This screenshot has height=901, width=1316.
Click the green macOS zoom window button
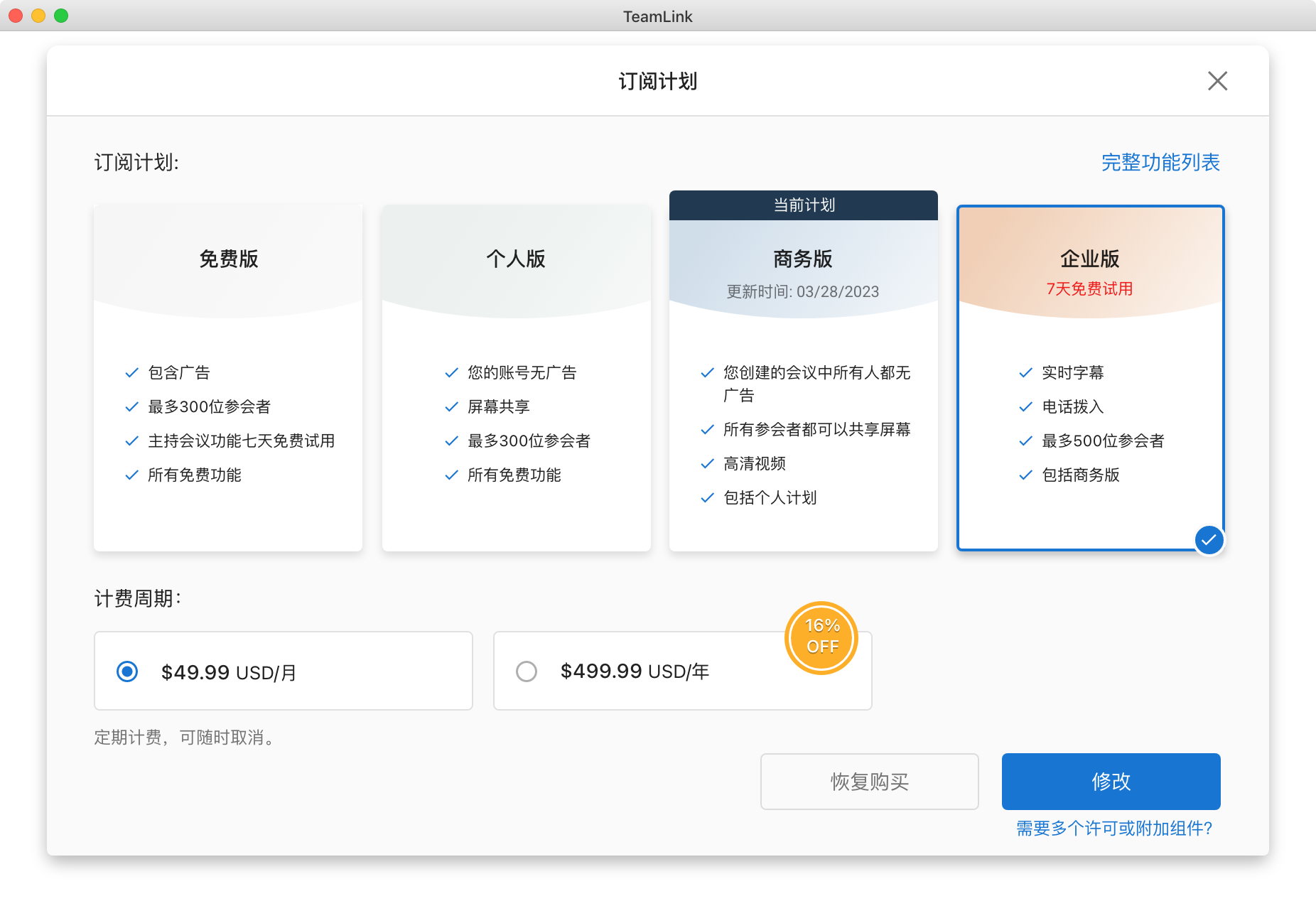pyautogui.click(x=61, y=16)
